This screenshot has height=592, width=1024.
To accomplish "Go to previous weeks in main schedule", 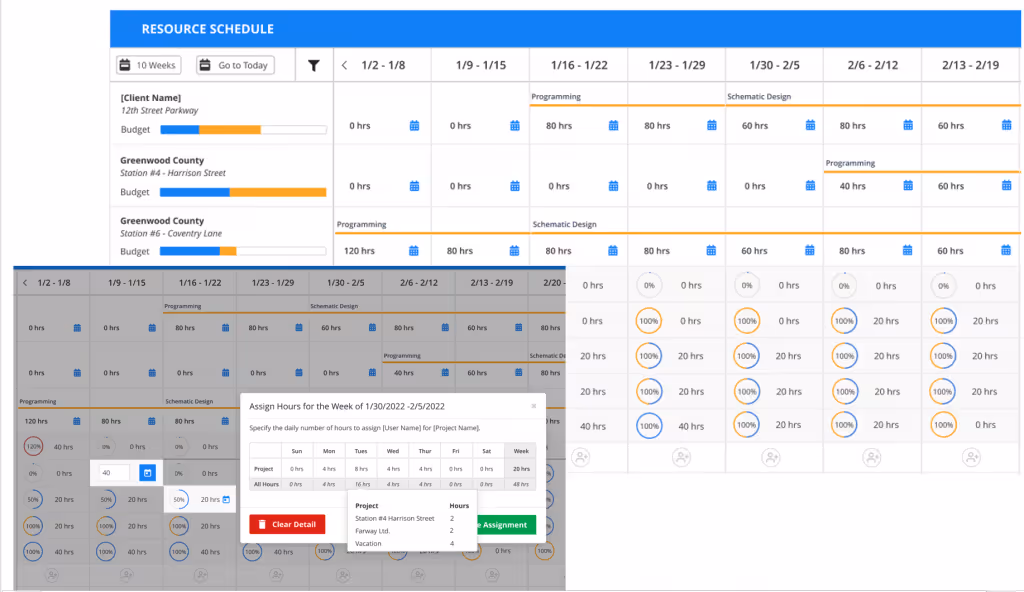I will pyautogui.click(x=344, y=65).
